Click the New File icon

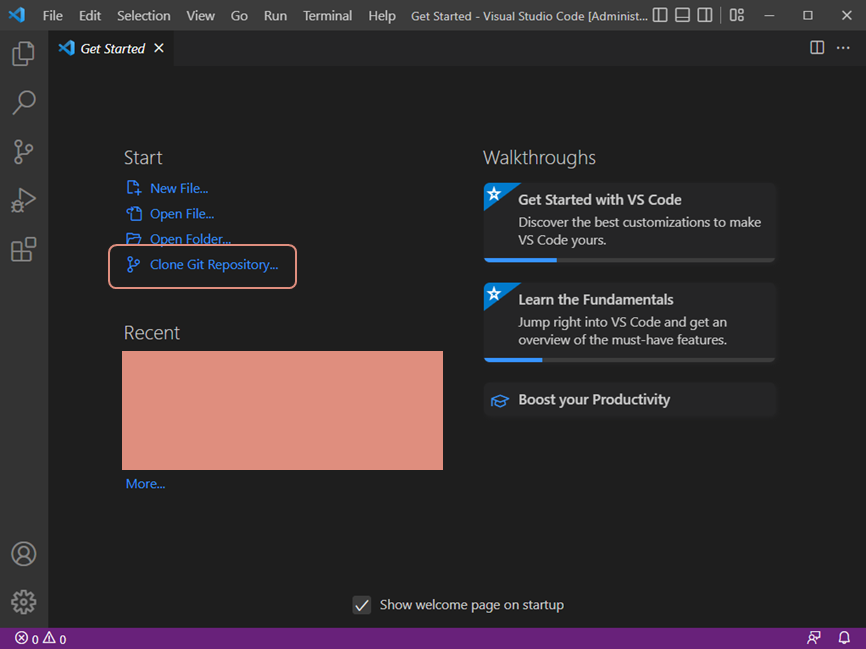coord(134,188)
